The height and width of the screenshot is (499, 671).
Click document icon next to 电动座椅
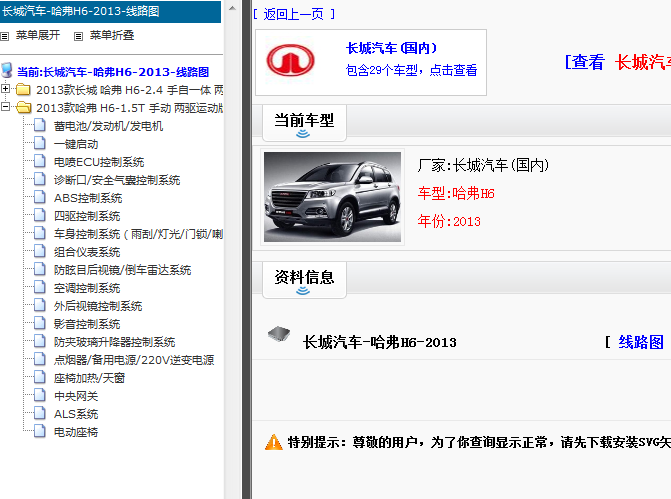[x=40, y=431]
